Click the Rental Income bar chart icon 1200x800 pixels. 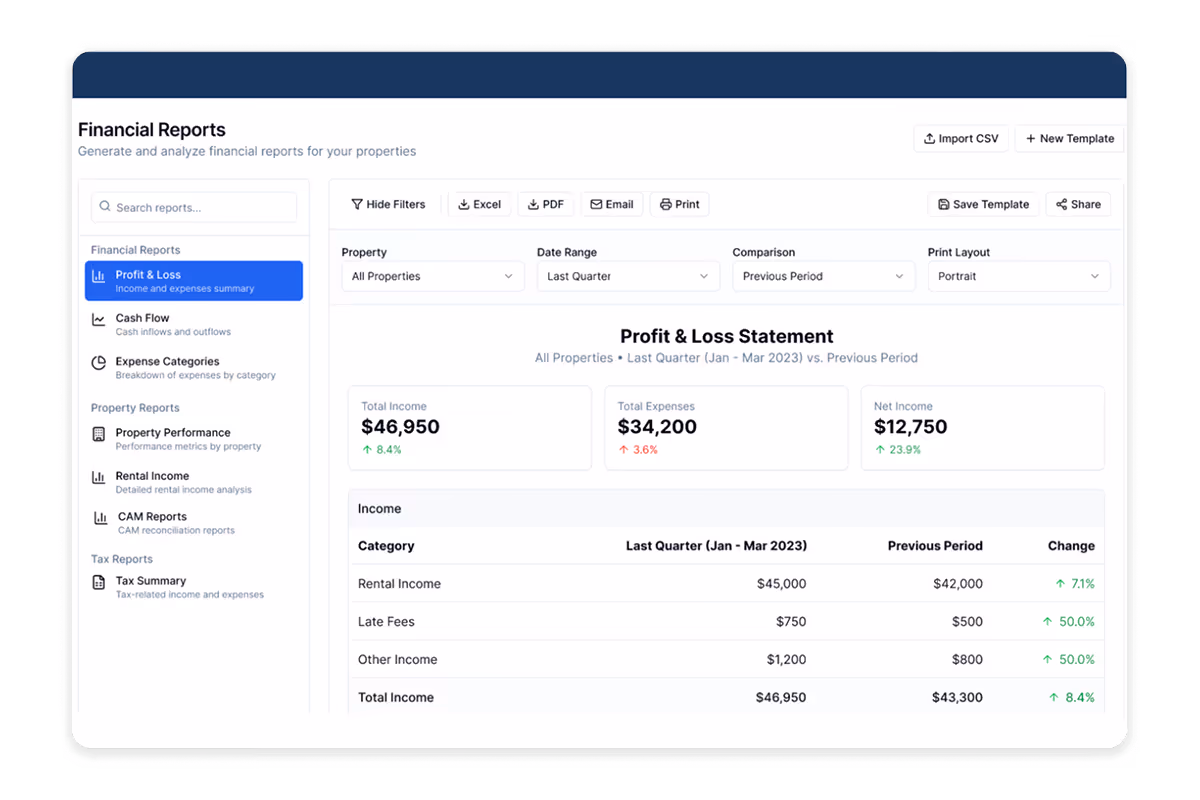click(99, 478)
